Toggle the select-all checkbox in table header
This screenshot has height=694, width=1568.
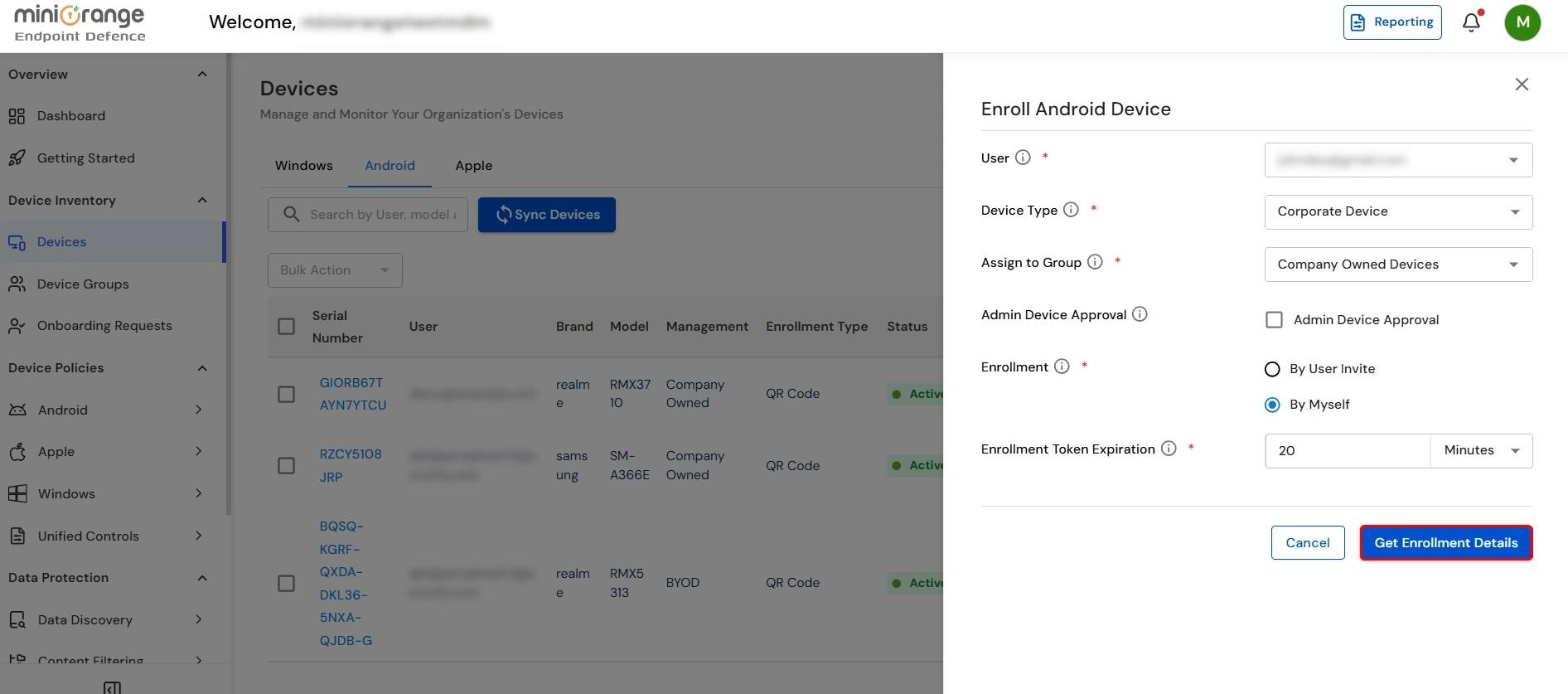[x=287, y=327]
